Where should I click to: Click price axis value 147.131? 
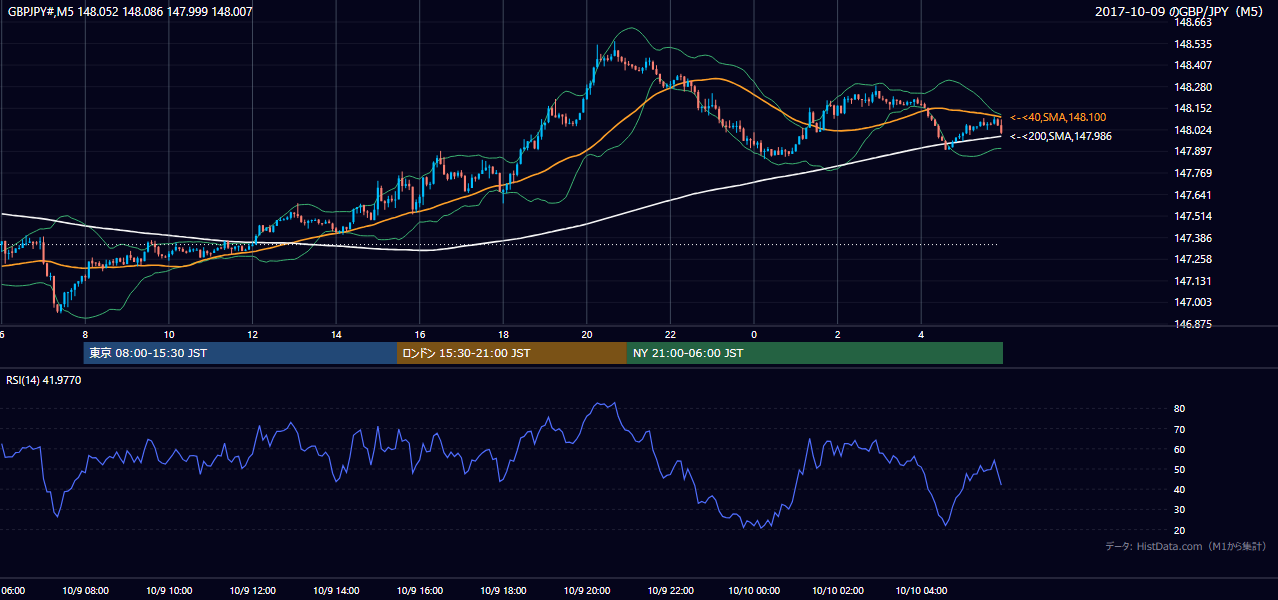(1192, 281)
